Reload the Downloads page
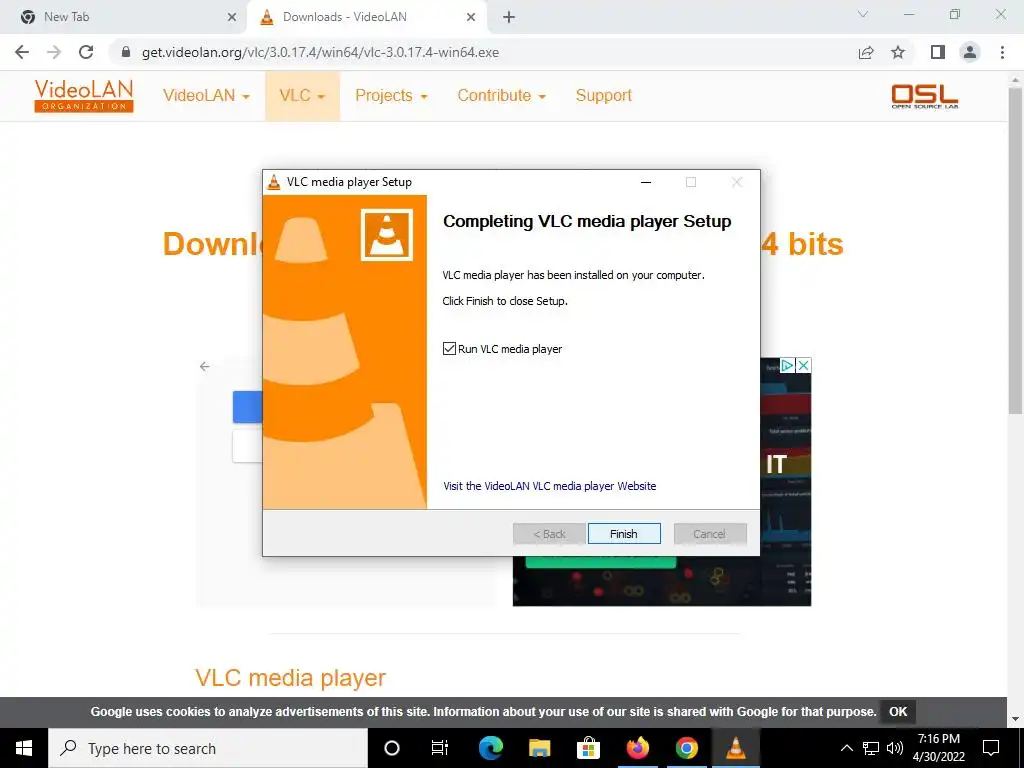The width and height of the screenshot is (1024, 768). [x=86, y=52]
